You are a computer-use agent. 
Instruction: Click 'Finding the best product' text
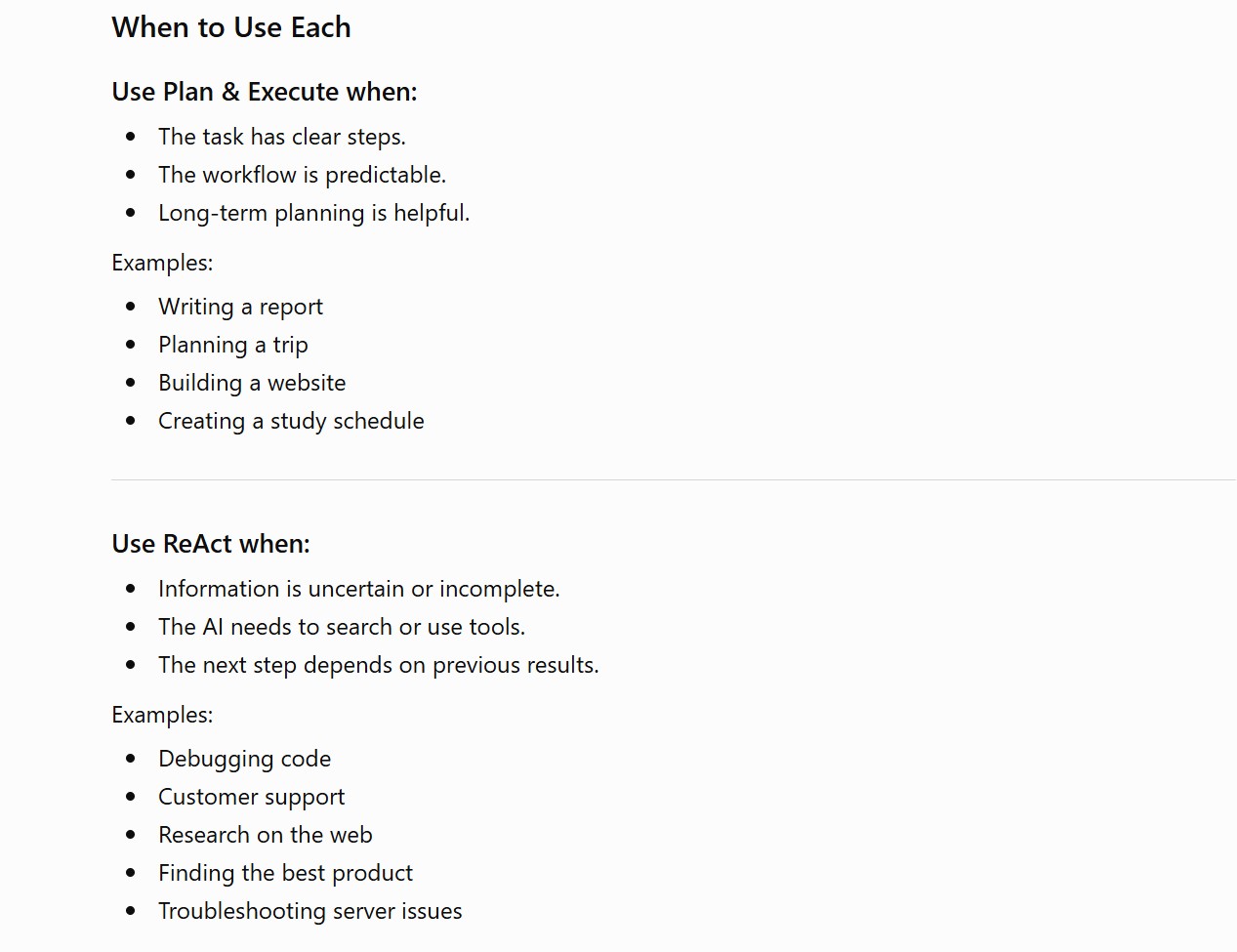pos(286,873)
